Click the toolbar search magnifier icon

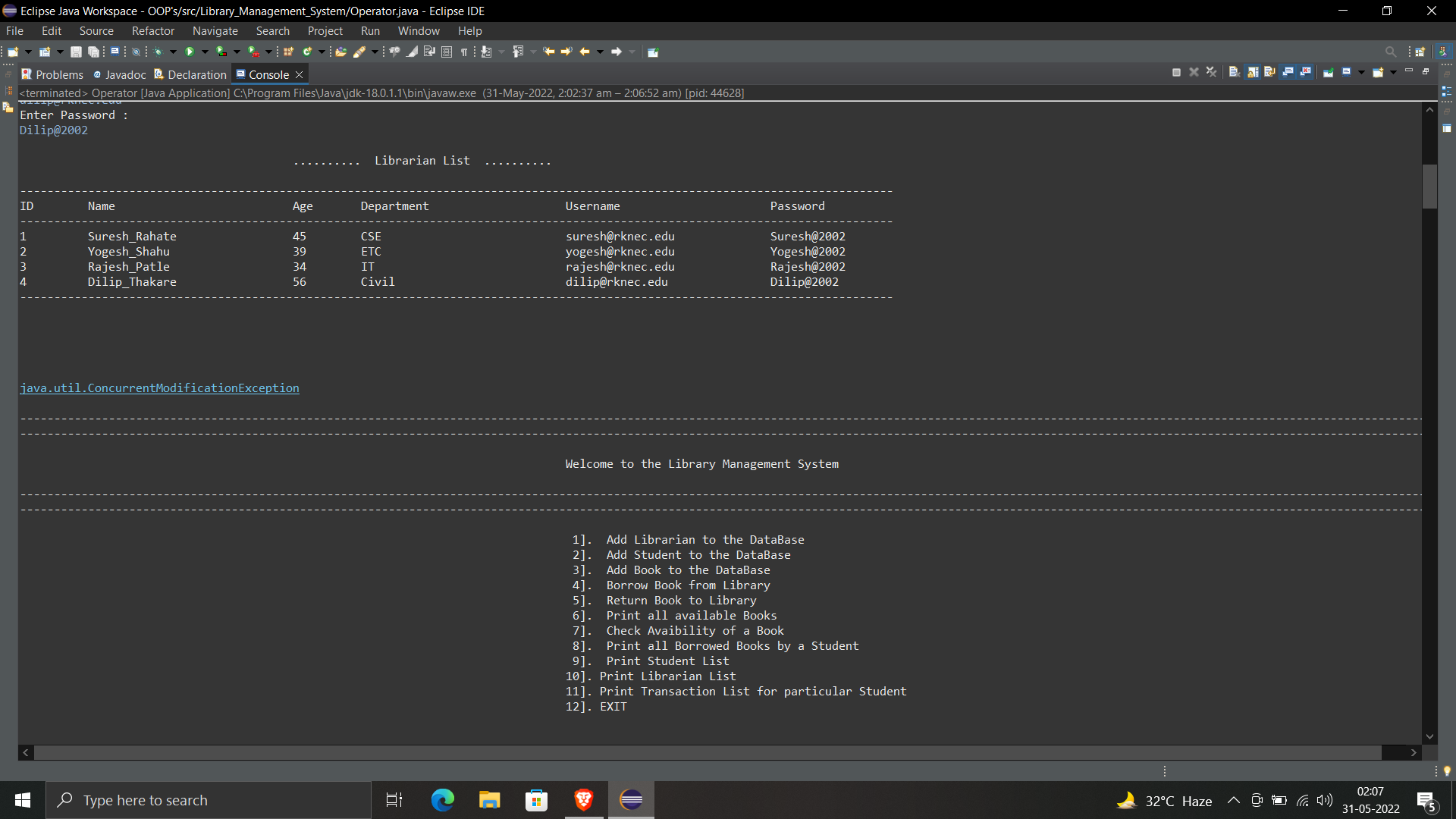pyautogui.click(x=1390, y=52)
